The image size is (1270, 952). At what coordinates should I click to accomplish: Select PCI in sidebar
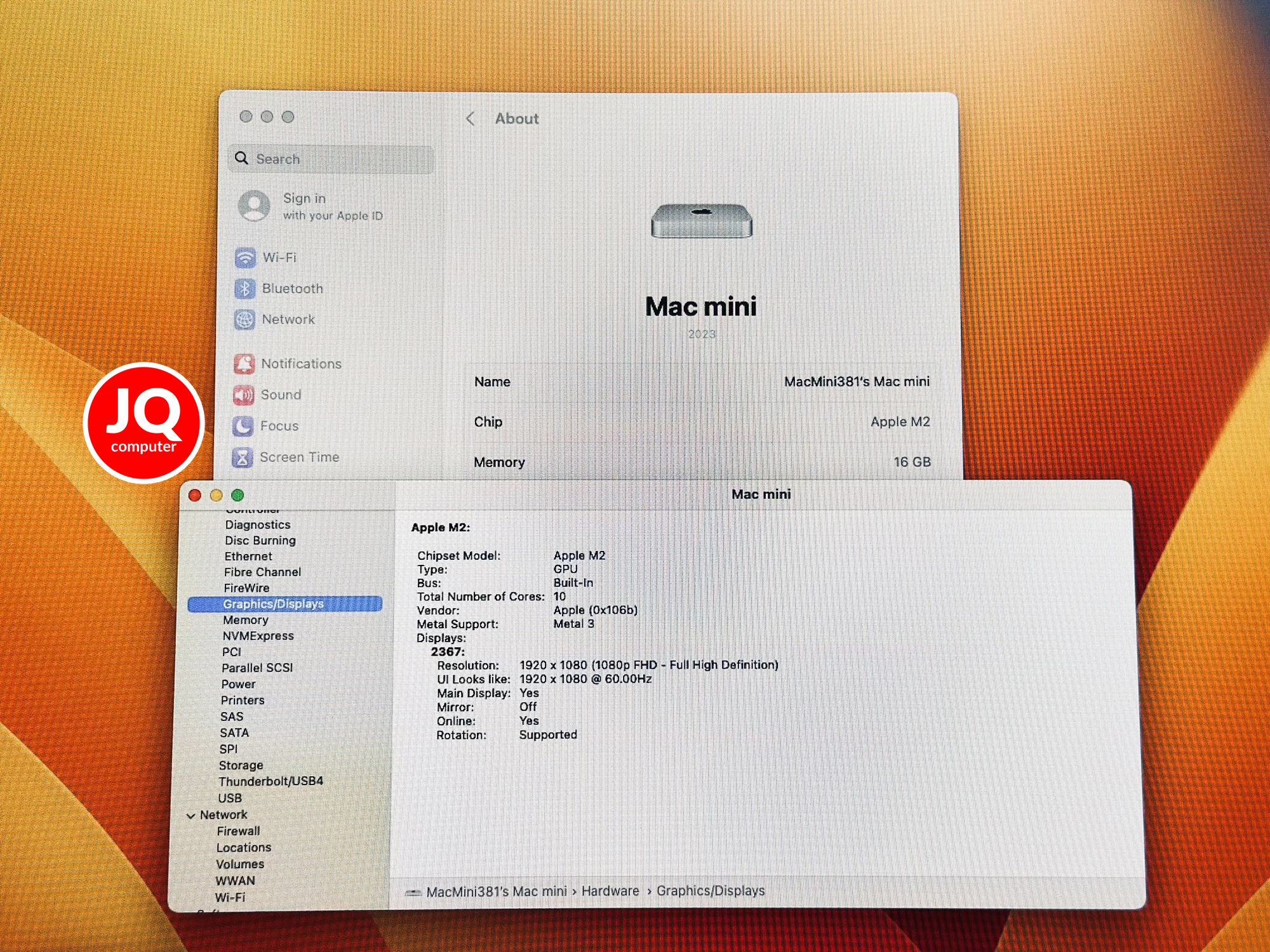pyautogui.click(x=232, y=652)
